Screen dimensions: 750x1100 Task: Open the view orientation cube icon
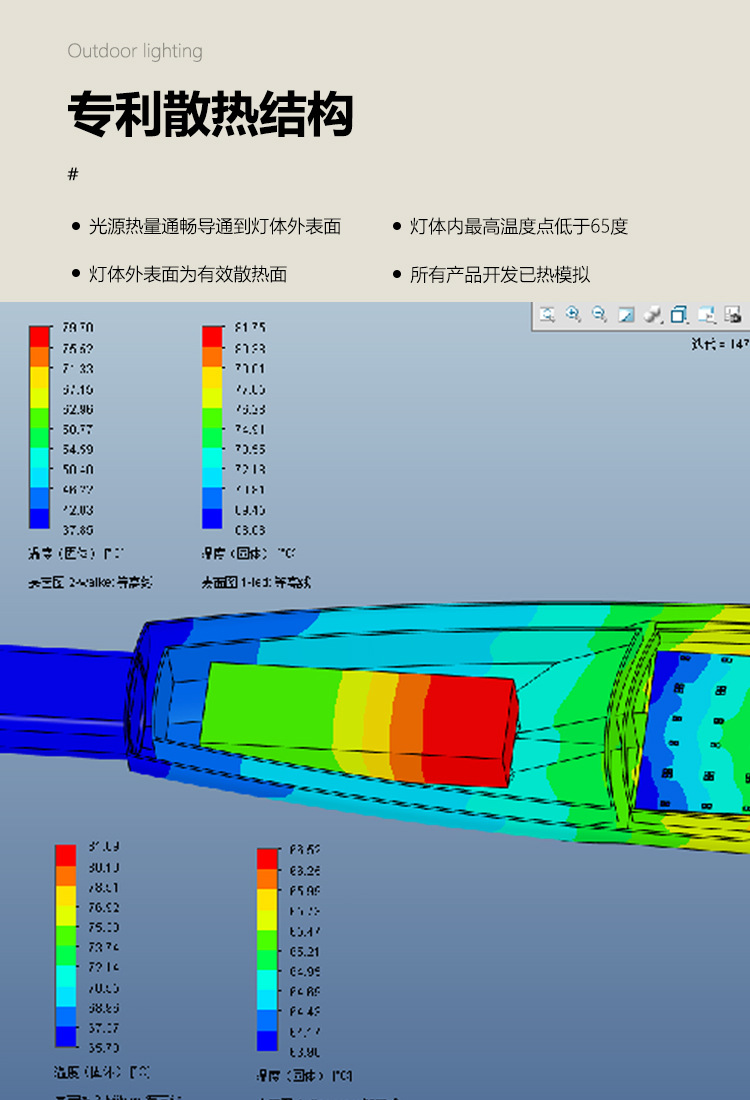[x=679, y=314]
